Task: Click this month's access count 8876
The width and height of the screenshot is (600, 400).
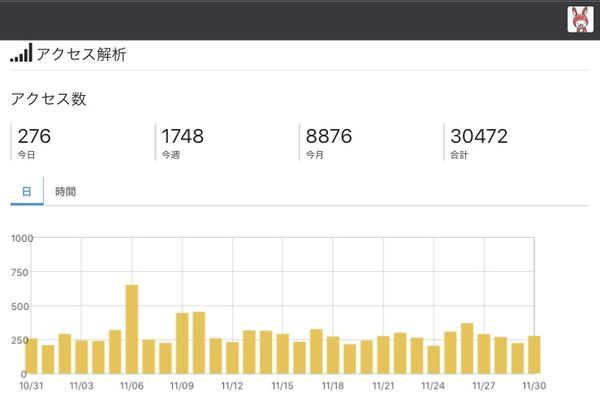Action: pos(329,136)
